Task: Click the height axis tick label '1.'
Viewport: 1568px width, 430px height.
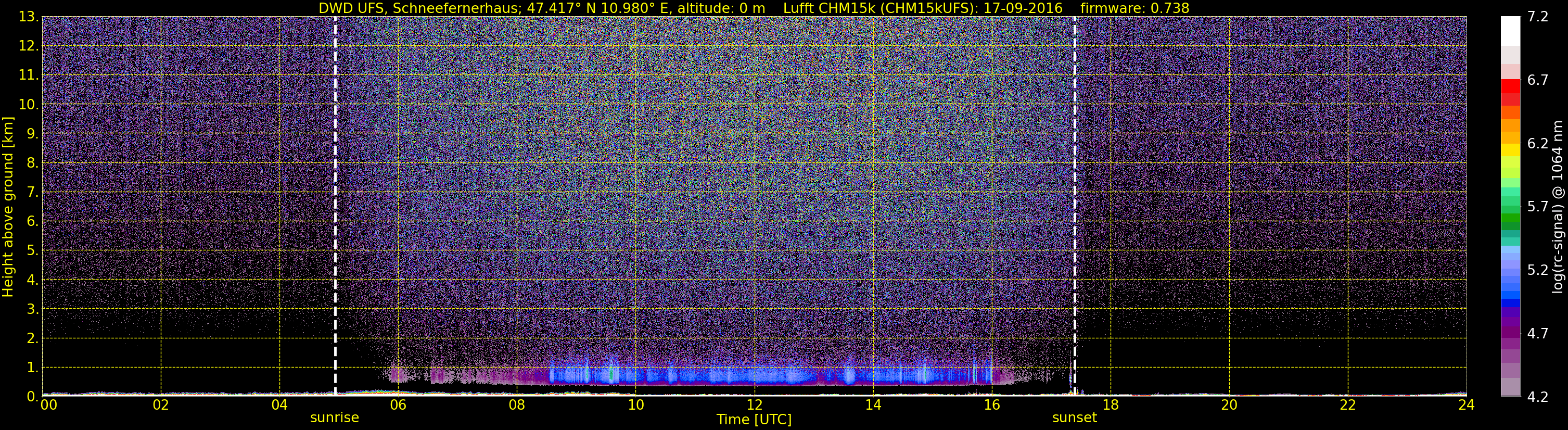Action: click(x=33, y=367)
